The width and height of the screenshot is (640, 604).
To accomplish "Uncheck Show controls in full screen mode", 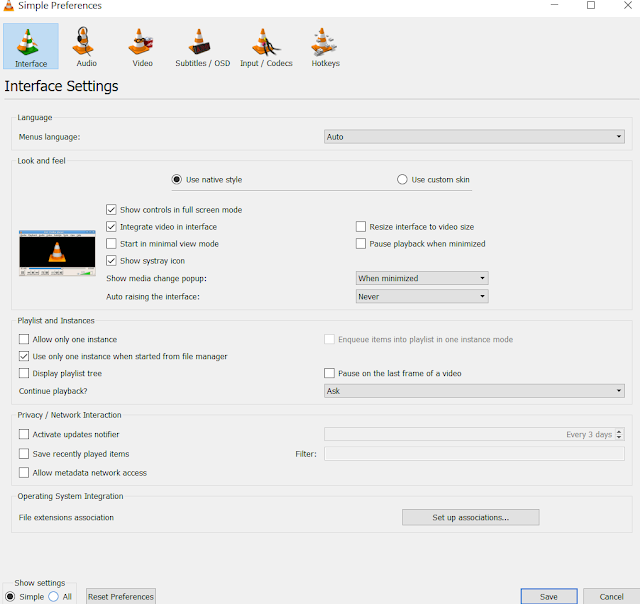I will [x=111, y=210].
